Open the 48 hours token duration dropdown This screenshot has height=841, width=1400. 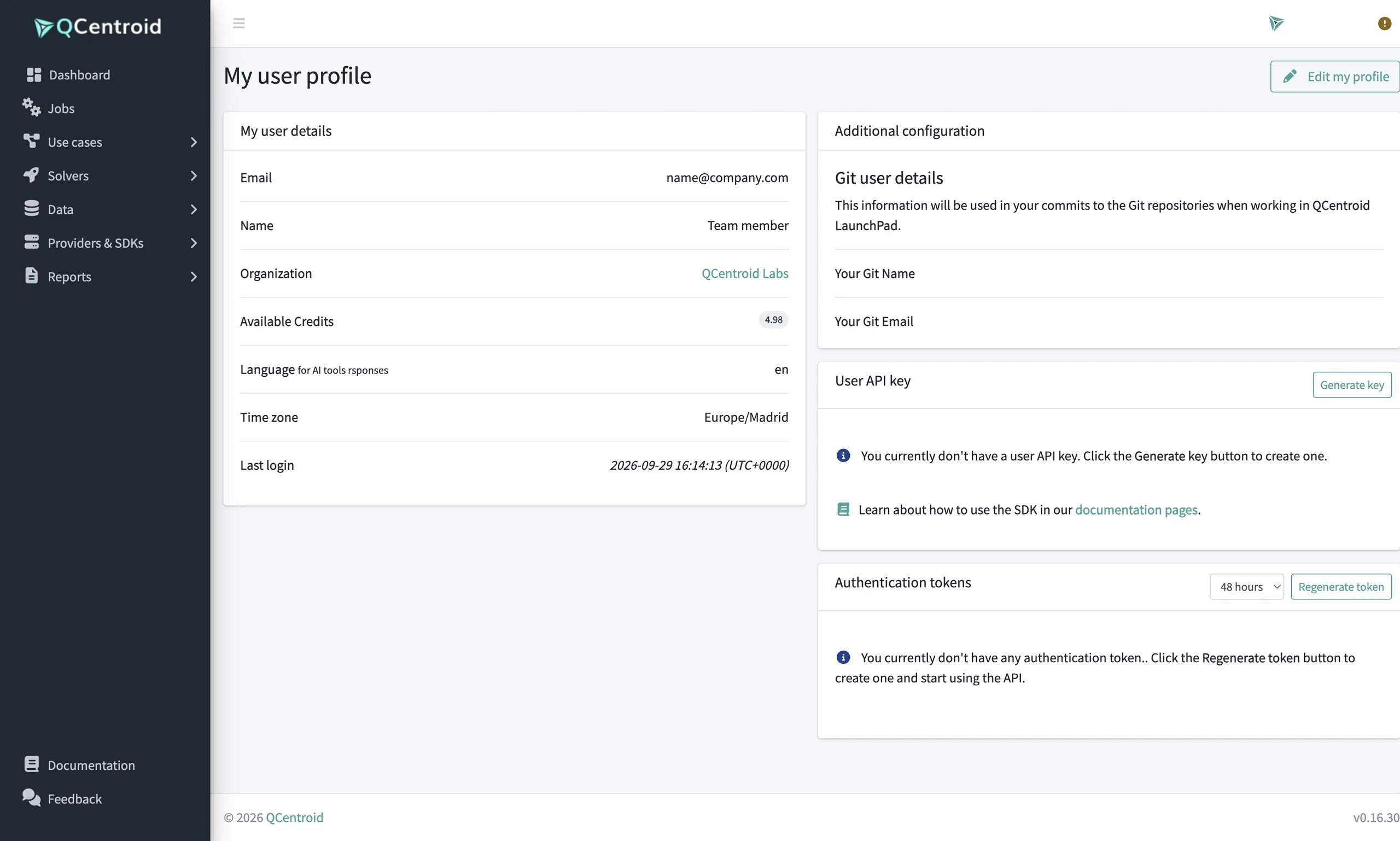[x=1246, y=587]
